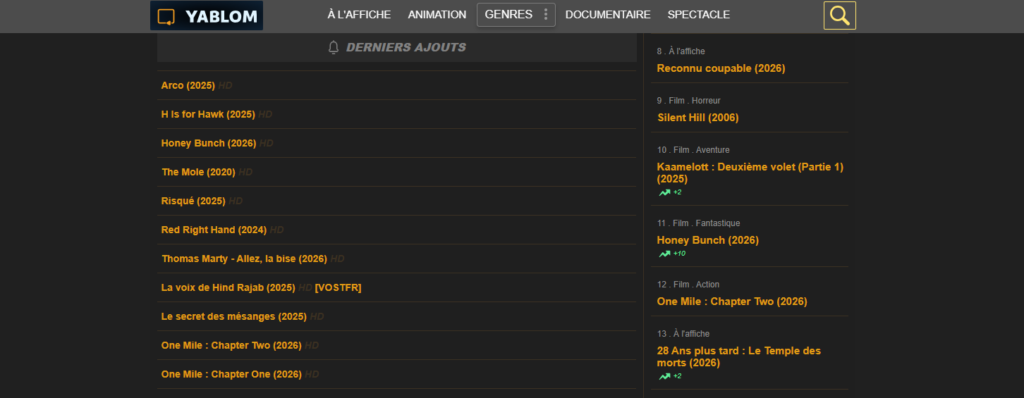Open Honey Bunch (2026) at rank 11
The width and height of the screenshot is (1024, 398).
coord(708,240)
